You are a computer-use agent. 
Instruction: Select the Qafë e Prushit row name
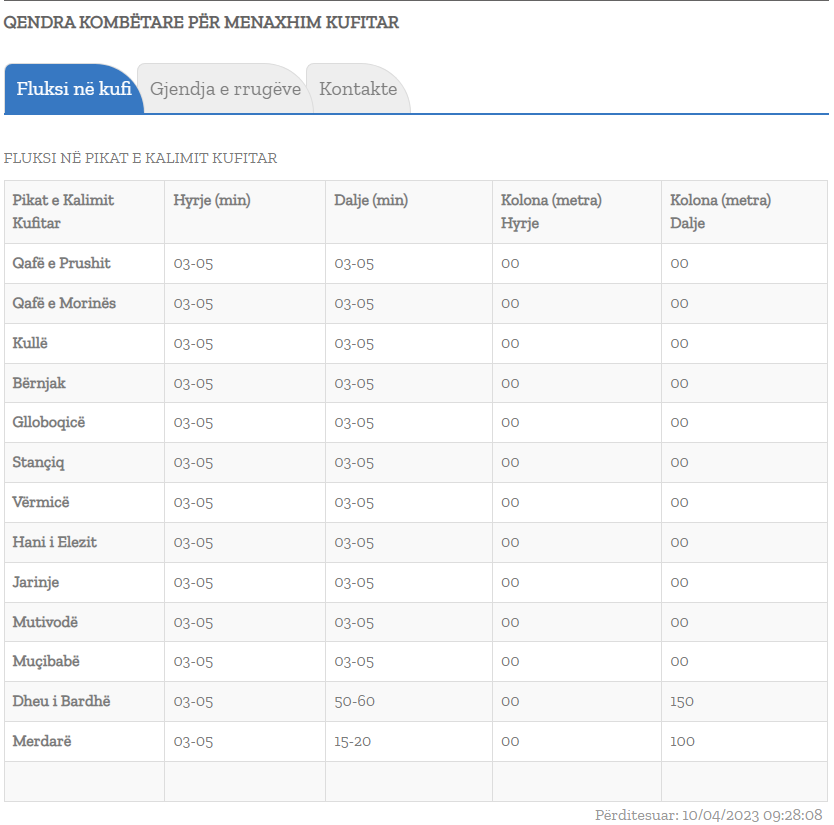coord(61,264)
